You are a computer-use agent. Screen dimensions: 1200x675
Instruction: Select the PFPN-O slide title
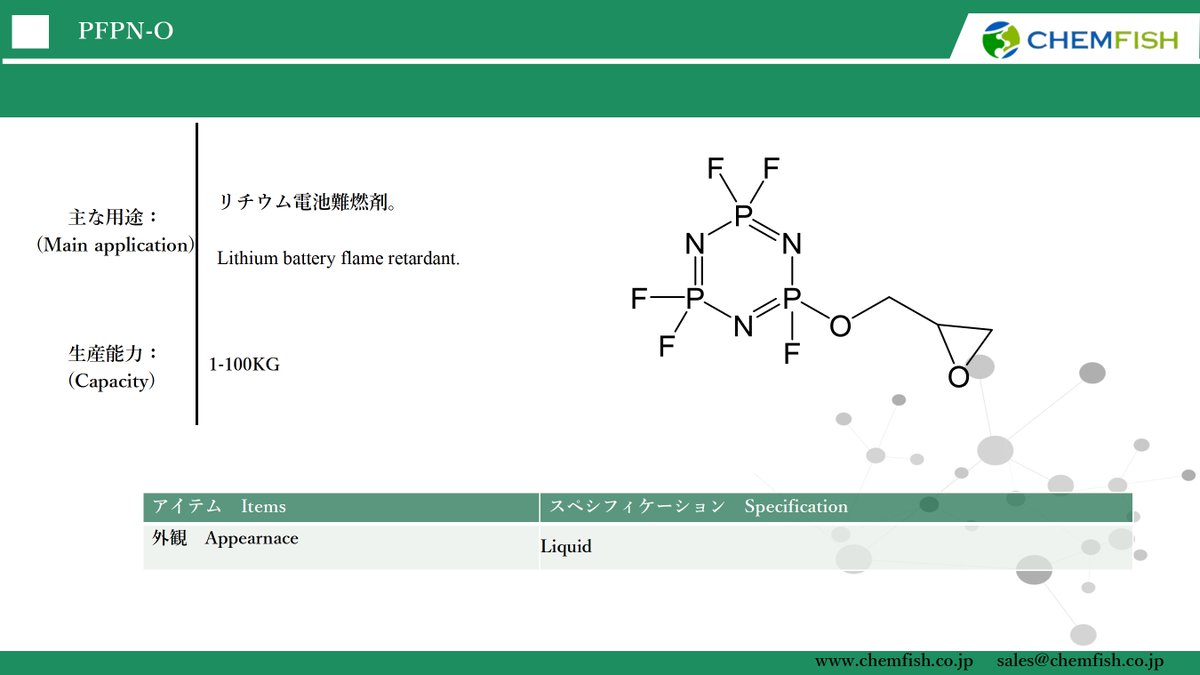click(126, 32)
